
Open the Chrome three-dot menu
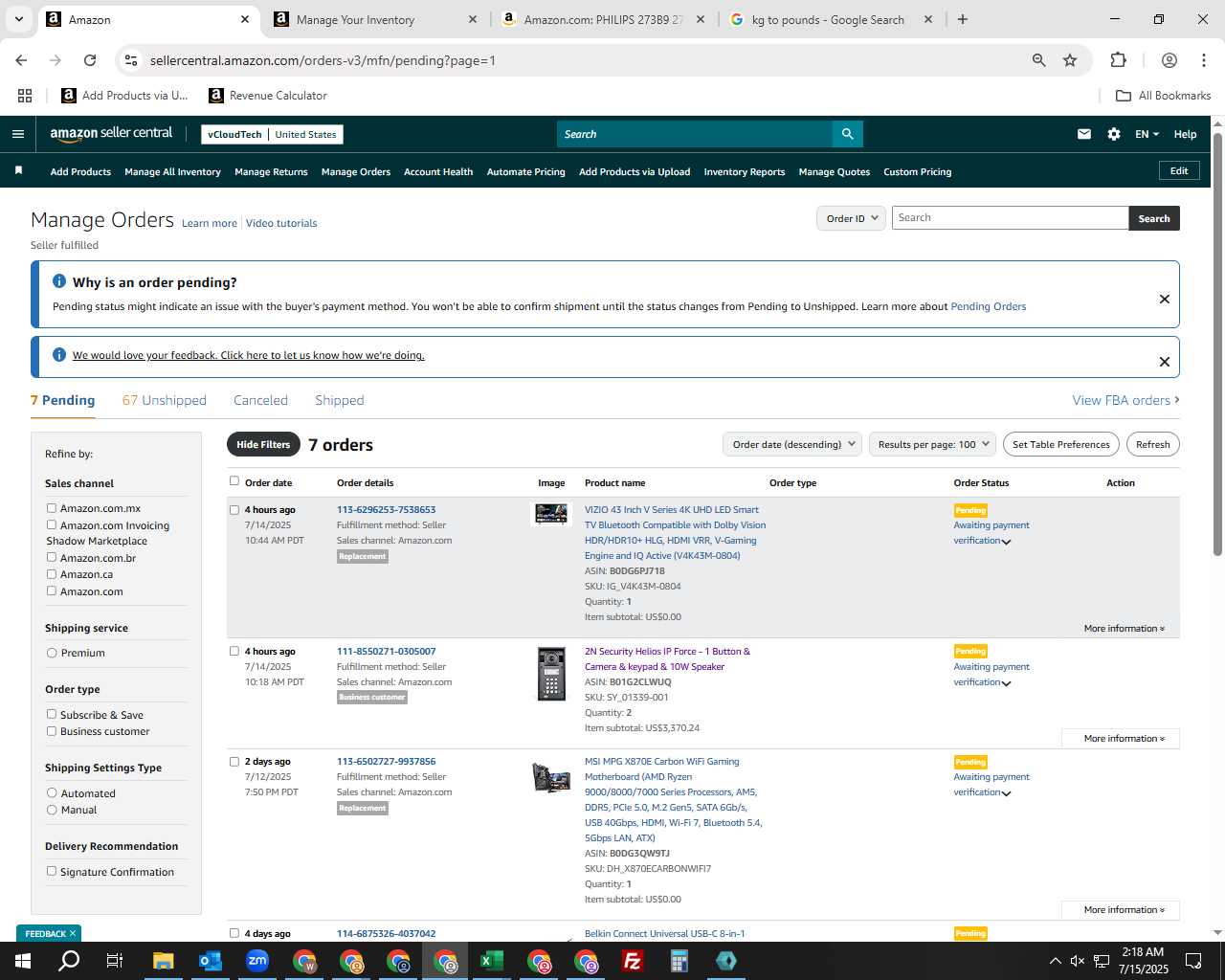(x=1204, y=60)
